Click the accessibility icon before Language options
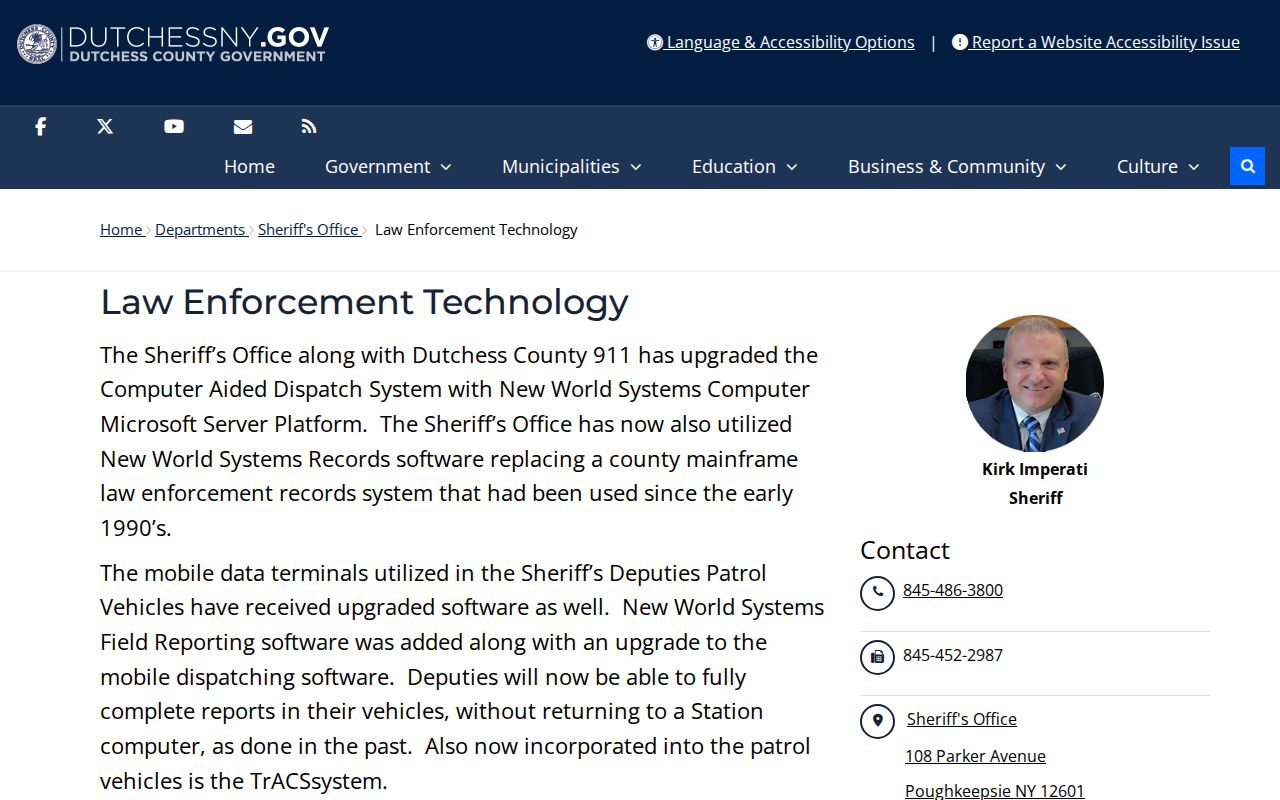This screenshot has width=1280, height=800. pos(655,42)
